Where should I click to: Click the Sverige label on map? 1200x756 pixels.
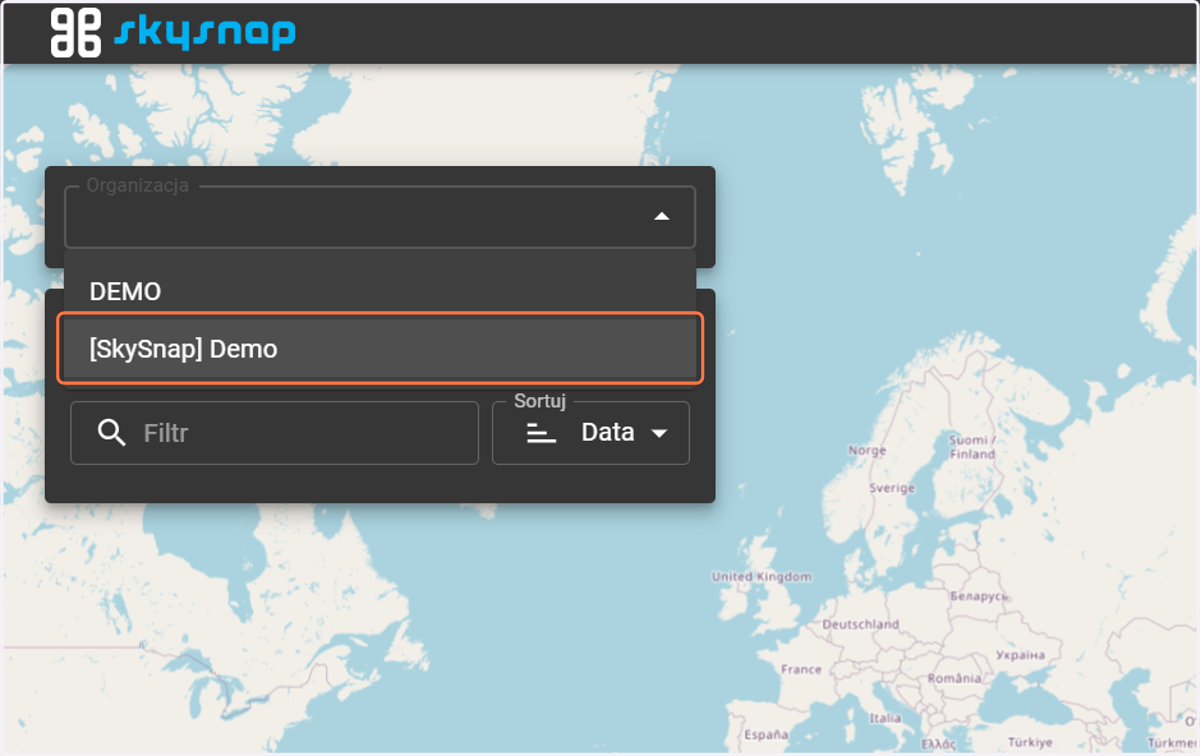pos(891,488)
